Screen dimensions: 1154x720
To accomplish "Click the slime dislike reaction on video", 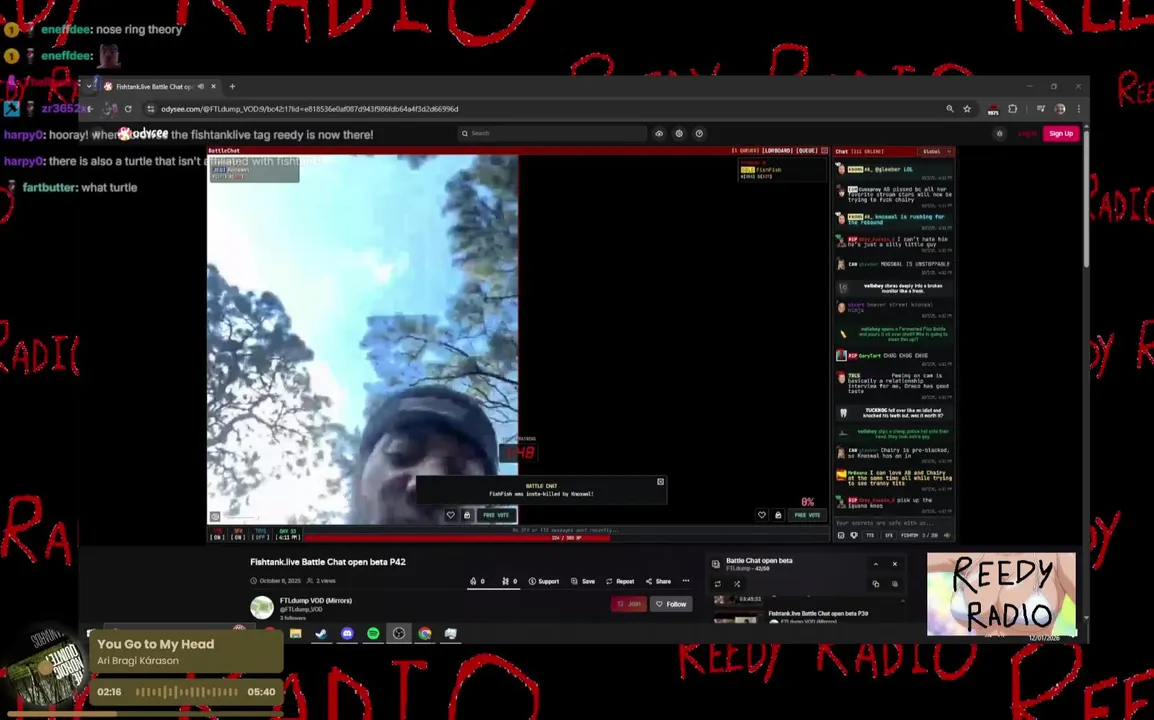I will click(x=509, y=581).
